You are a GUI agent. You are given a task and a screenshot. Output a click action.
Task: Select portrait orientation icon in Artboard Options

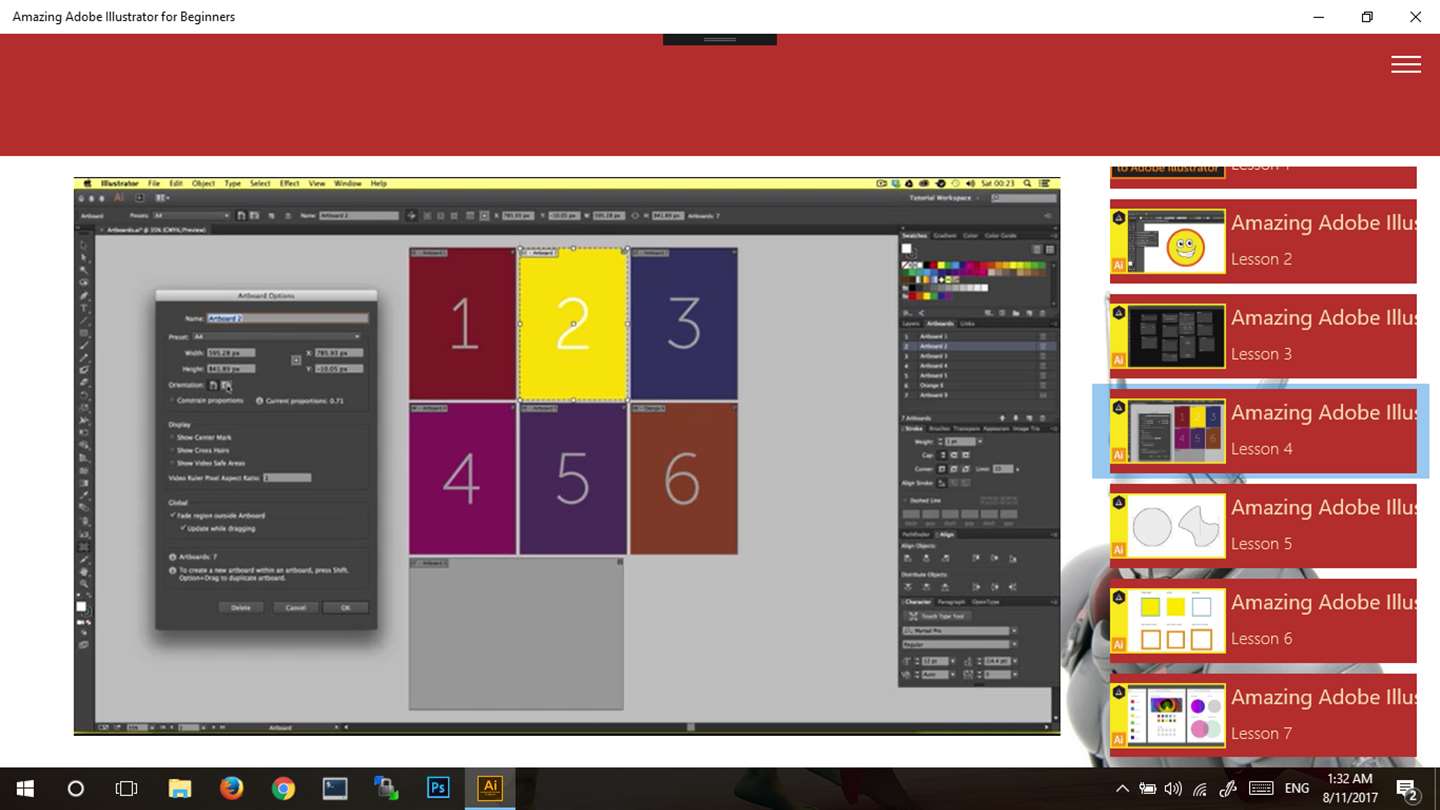pyautogui.click(x=213, y=385)
